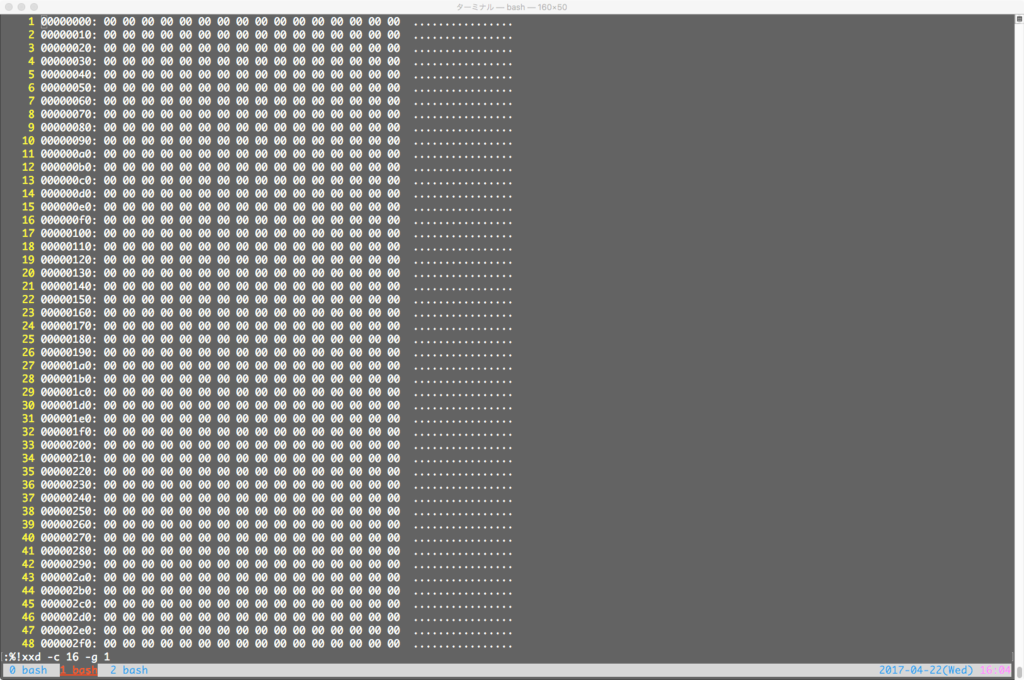Viewport: 1024px width, 680px height.
Task: Click the date 2017-04-22(Wed) in status bar
Action: pos(925,670)
